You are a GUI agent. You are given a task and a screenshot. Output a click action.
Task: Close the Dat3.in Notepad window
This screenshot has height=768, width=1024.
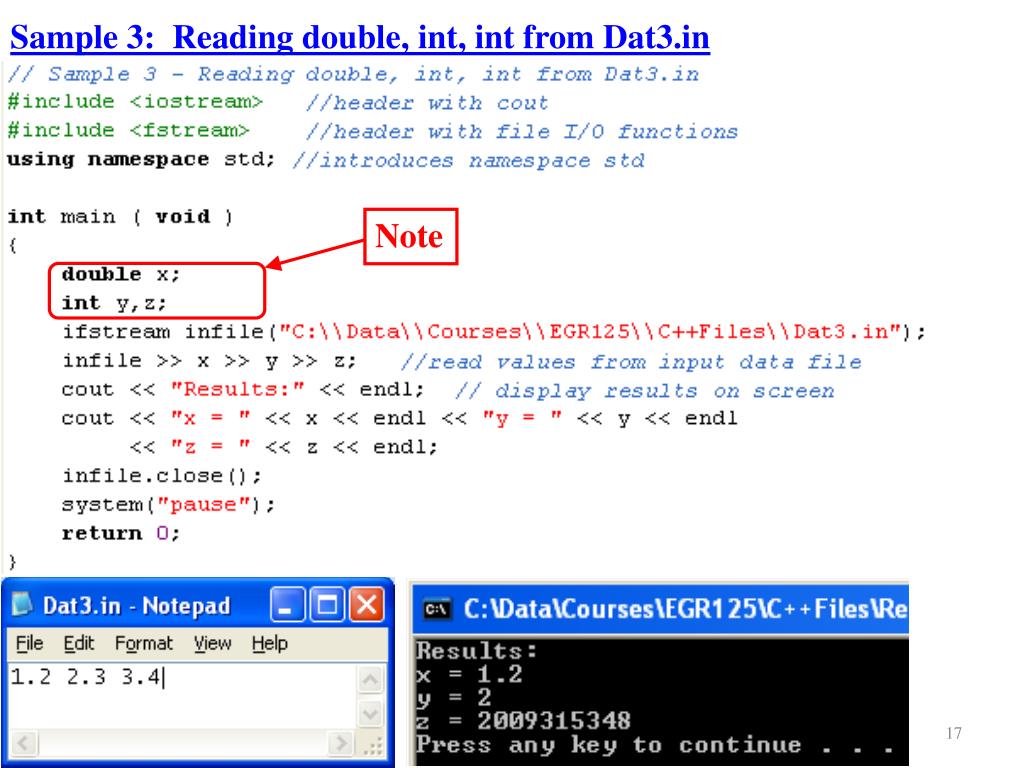pyautogui.click(x=366, y=604)
